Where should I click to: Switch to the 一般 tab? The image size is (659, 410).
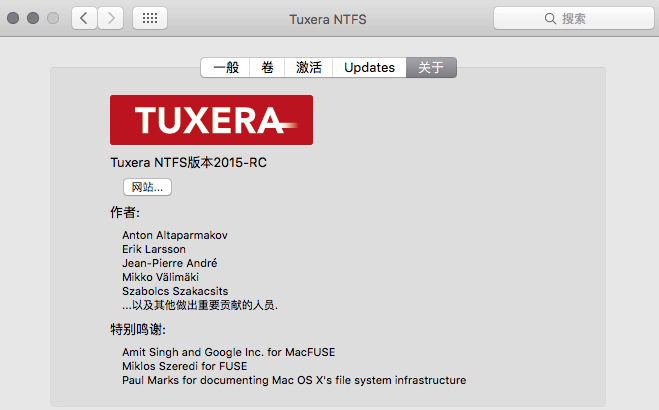coord(226,67)
